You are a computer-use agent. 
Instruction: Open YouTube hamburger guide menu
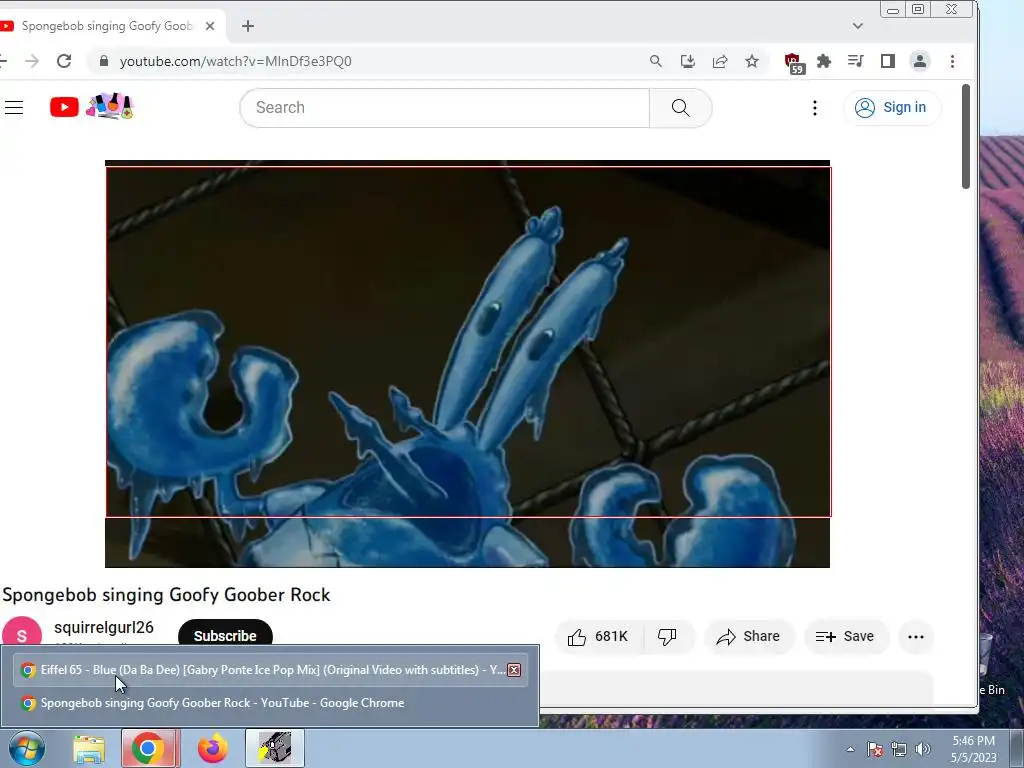14,108
